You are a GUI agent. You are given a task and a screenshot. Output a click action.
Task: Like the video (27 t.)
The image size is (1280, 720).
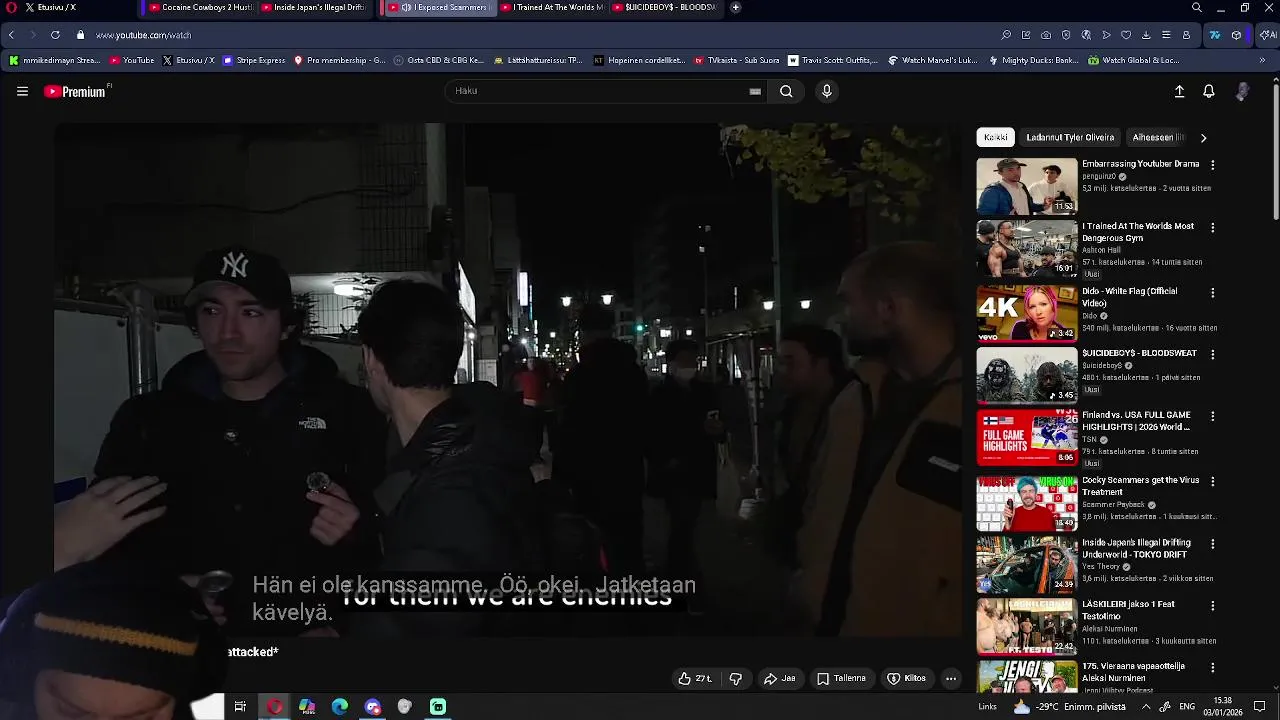pyautogui.click(x=695, y=678)
